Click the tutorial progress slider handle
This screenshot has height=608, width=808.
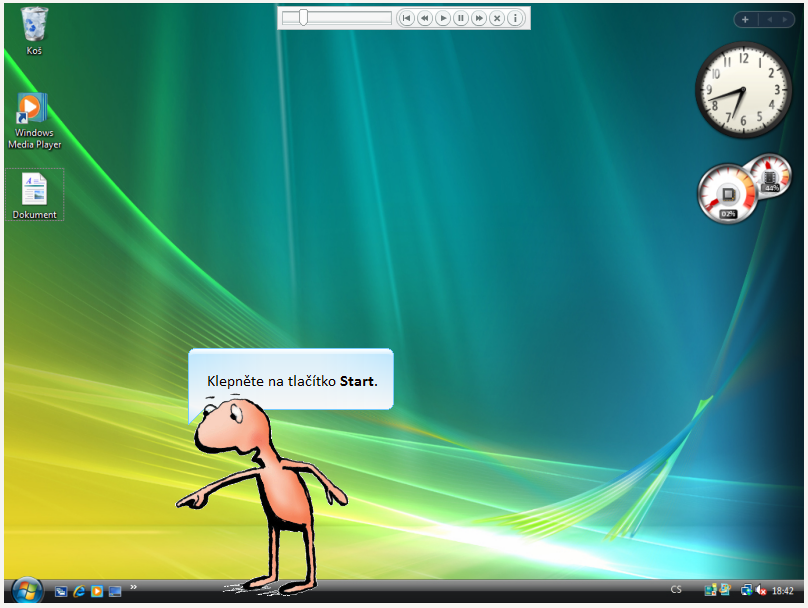tap(304, 18)
